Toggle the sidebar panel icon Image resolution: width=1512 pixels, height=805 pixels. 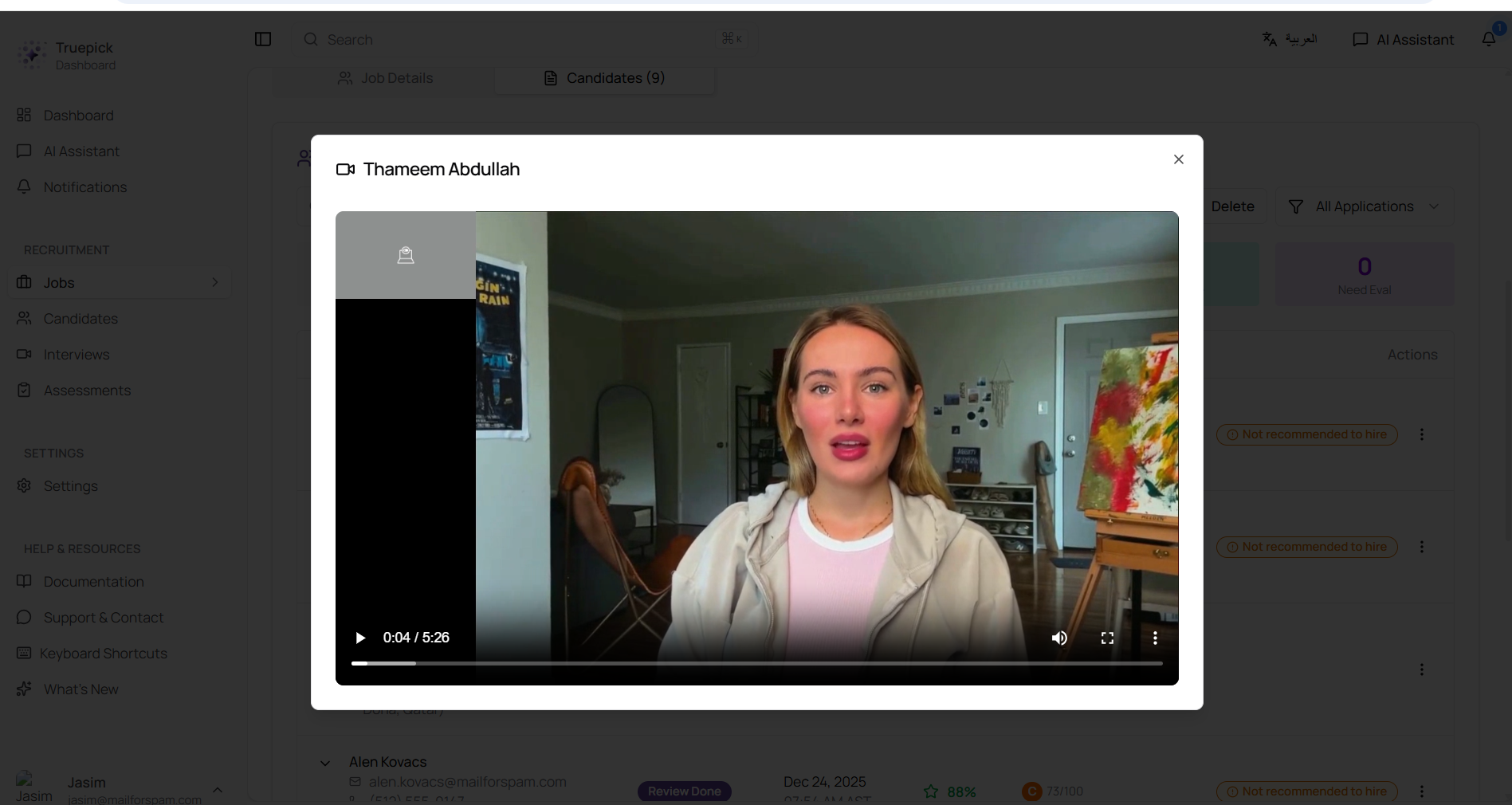pos(263,39)
